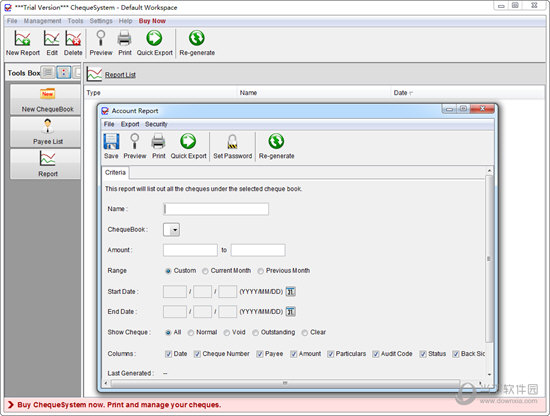Click the Report List header icon
The image size is (550, 416).
click(94, 74)
